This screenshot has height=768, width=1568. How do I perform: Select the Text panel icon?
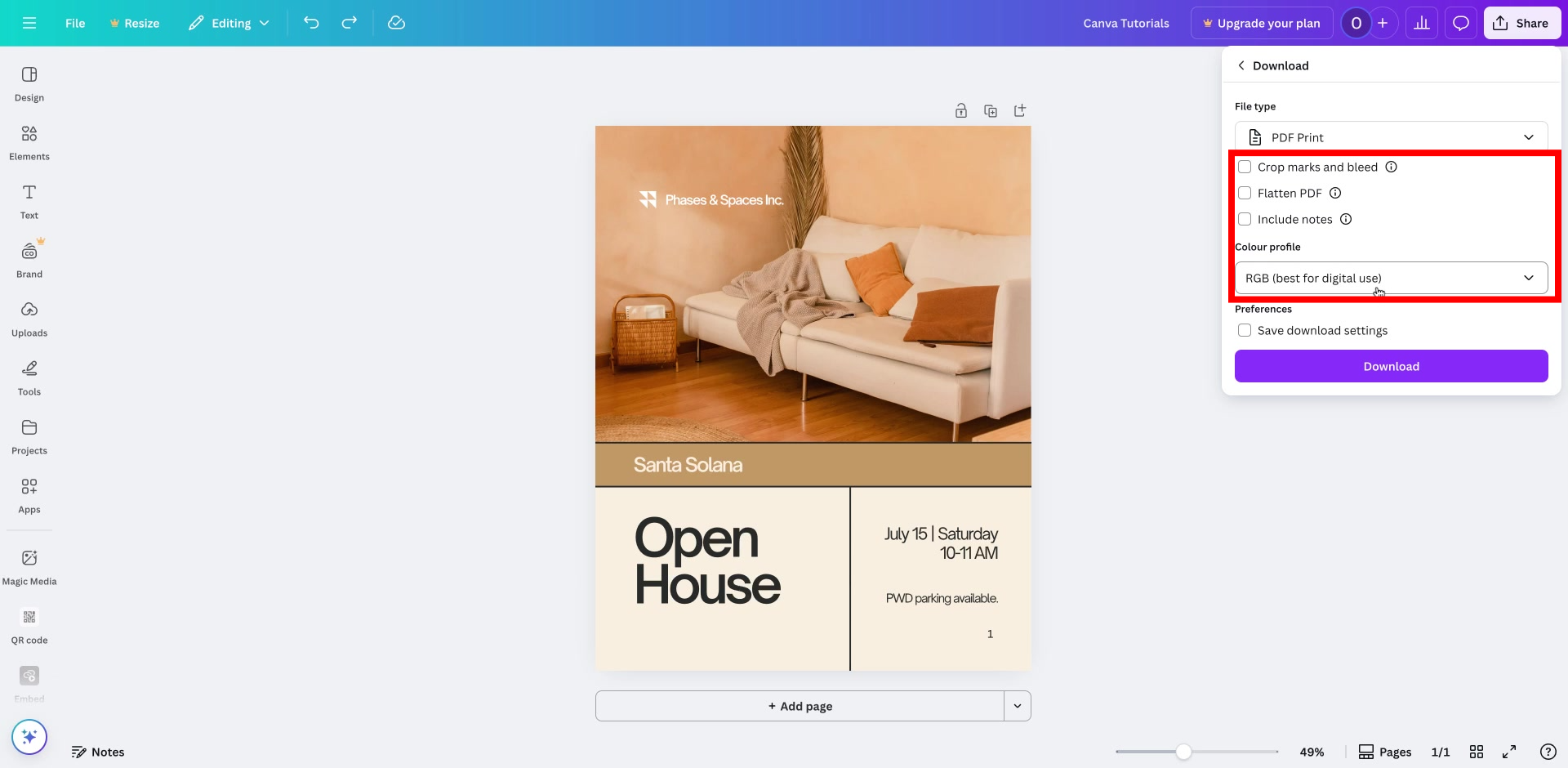29,199
